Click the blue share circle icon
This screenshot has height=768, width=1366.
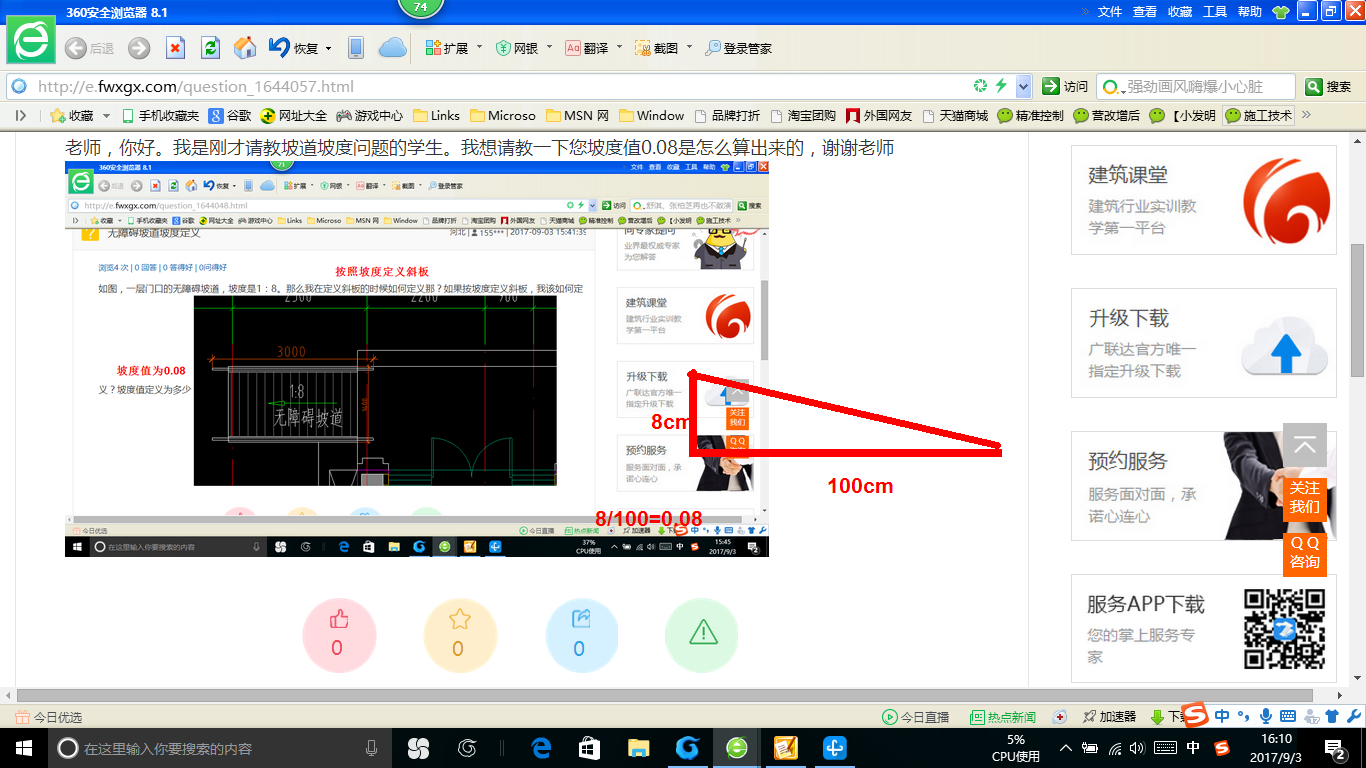tap(582, 635)
